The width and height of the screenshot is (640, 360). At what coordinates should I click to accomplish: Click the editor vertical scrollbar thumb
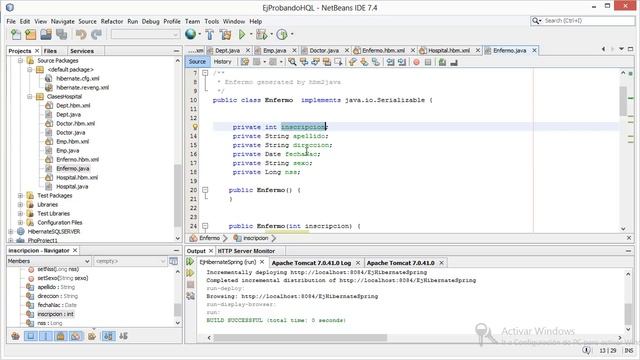pyautogui.click(x=623, y=101)
